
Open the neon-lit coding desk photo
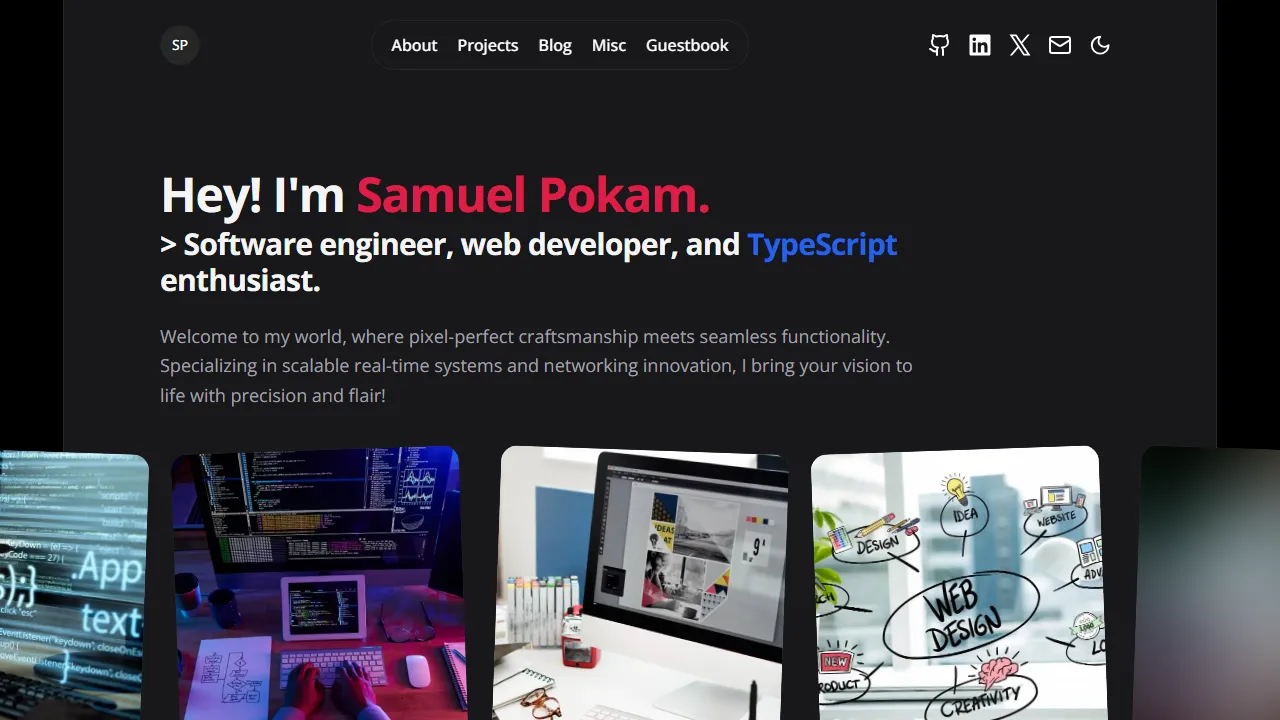[317, 585]
